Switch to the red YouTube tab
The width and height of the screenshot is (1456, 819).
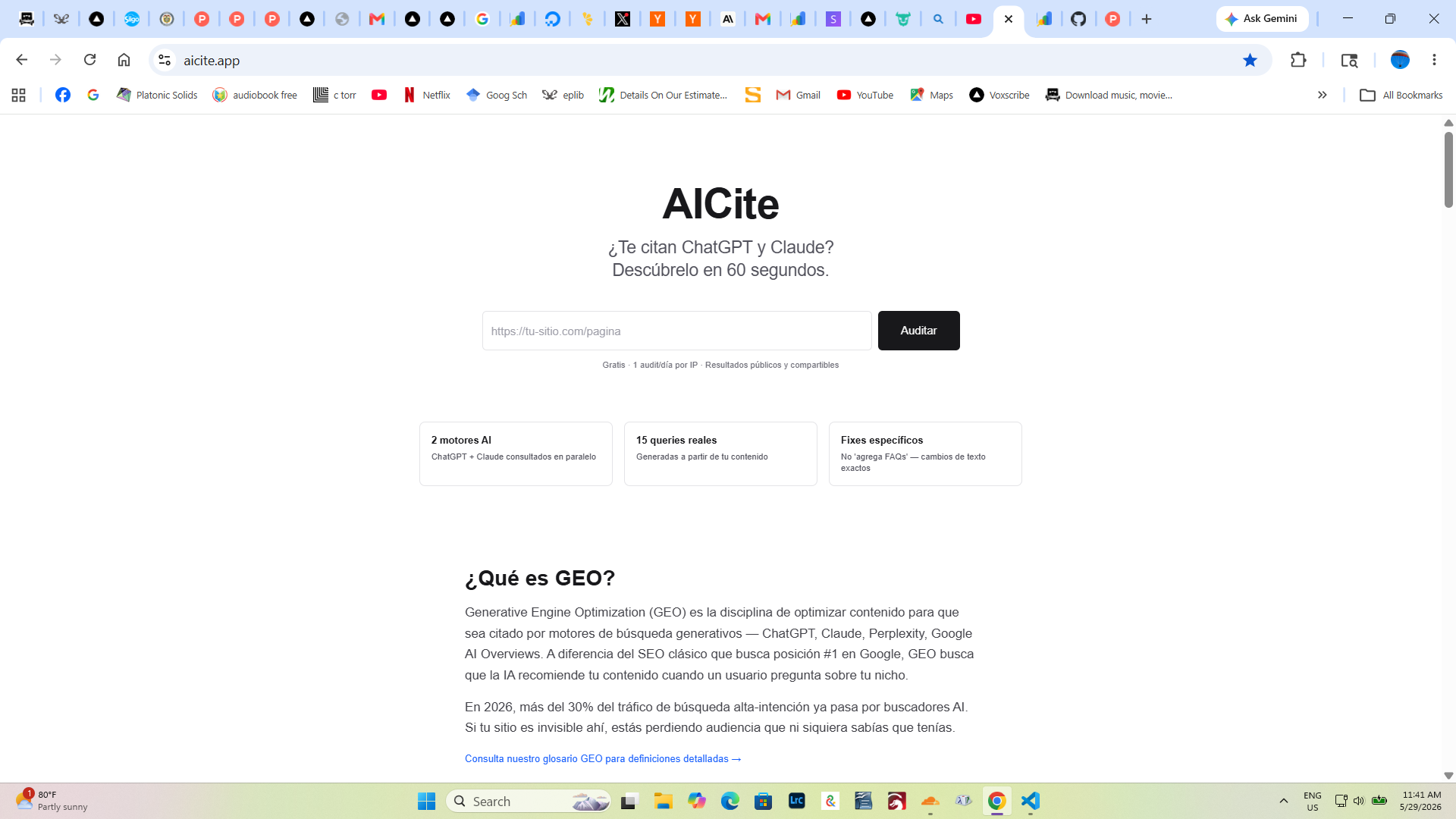click(x=974, y=19)
